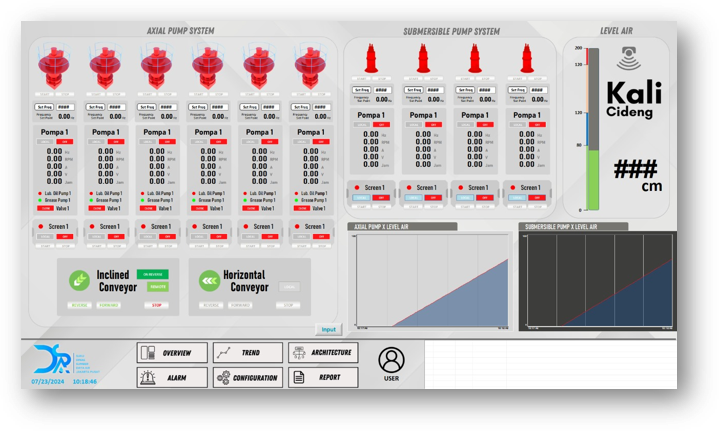Click the Input button

click(328, 329)
